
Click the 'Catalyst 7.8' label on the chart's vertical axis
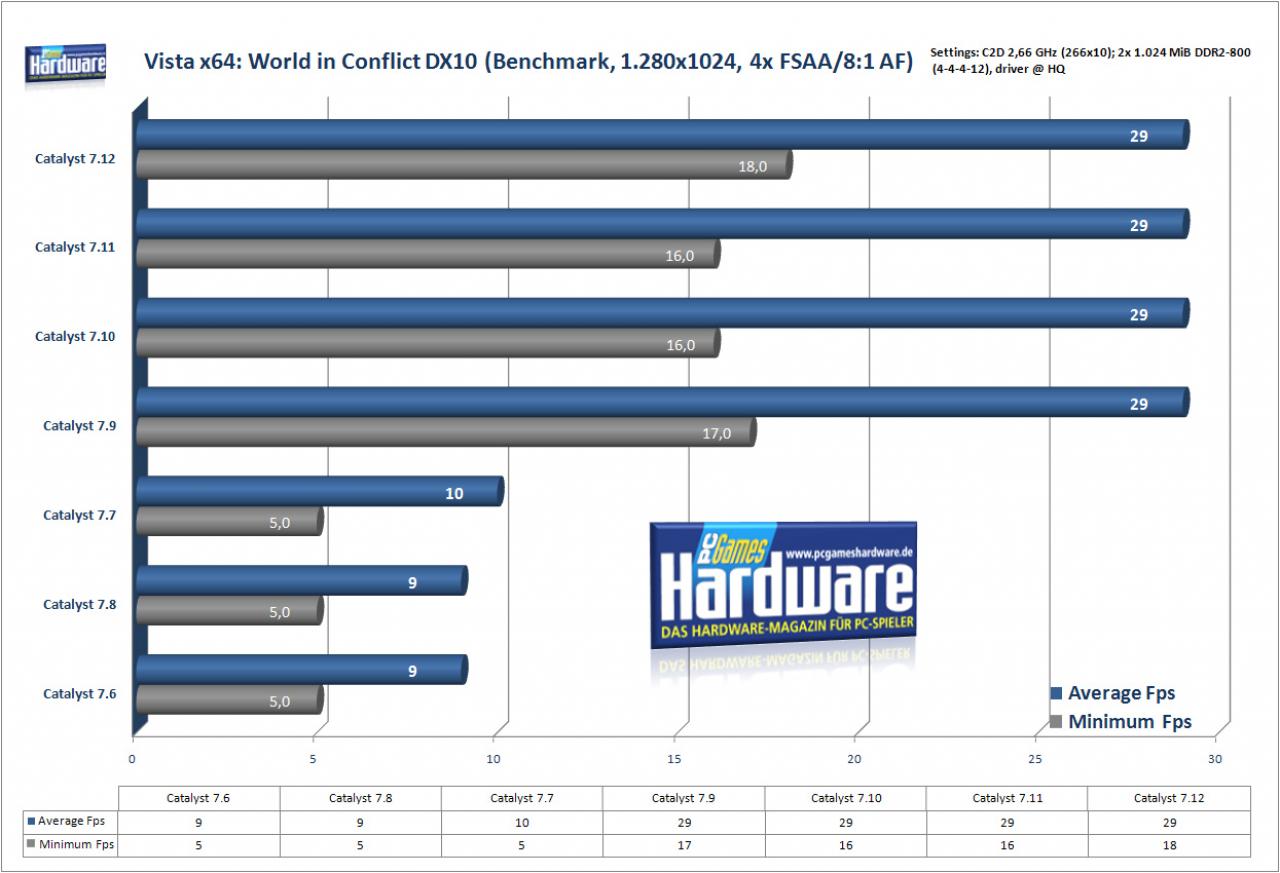[x=80, y=604]
